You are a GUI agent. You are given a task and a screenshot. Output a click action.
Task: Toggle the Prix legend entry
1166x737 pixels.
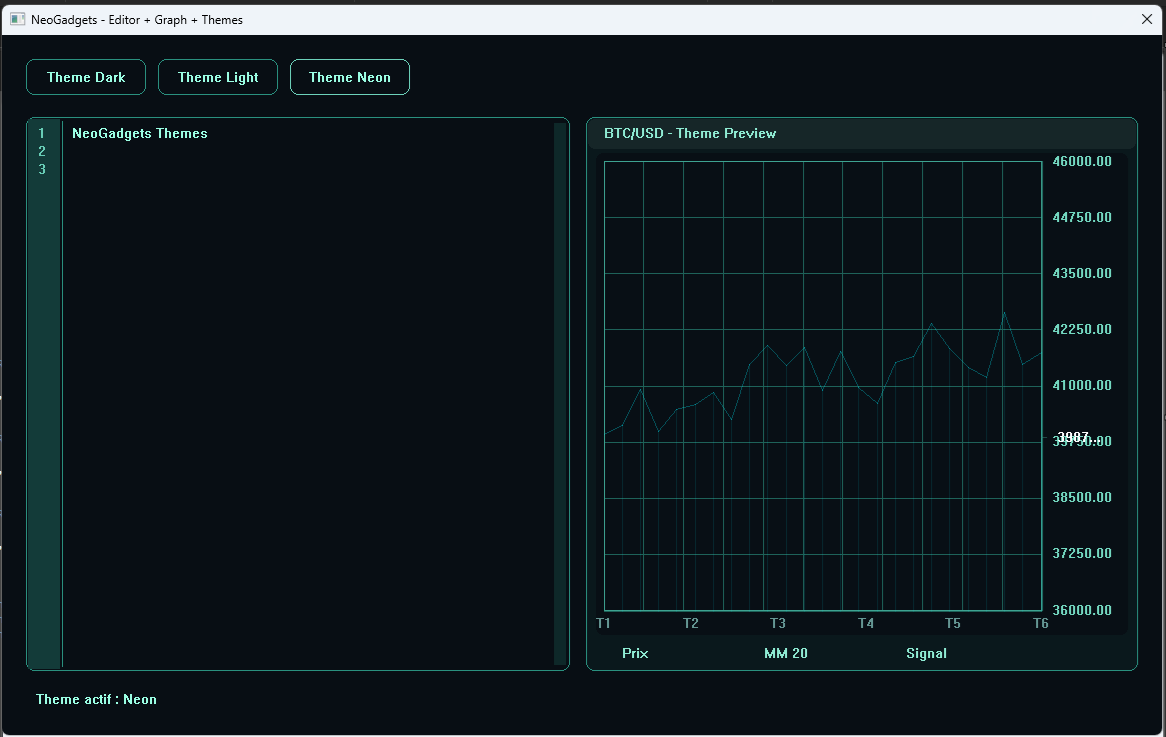click(635, 654)
